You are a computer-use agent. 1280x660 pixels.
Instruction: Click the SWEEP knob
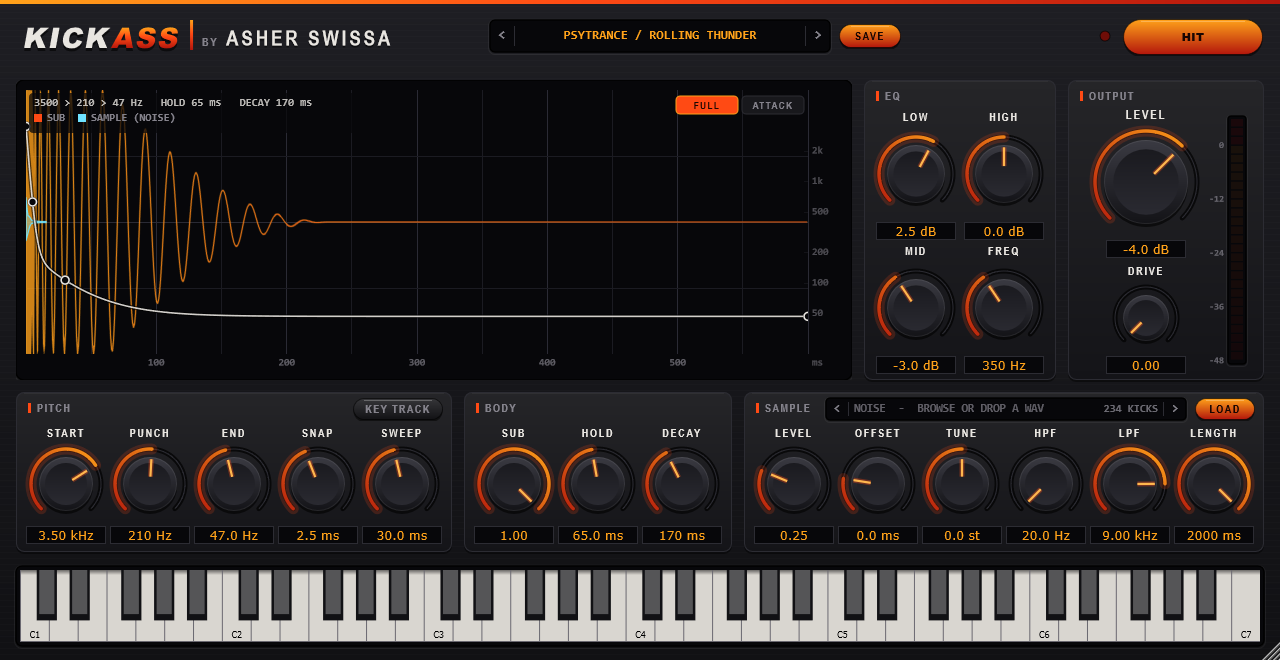coord(401,482)
